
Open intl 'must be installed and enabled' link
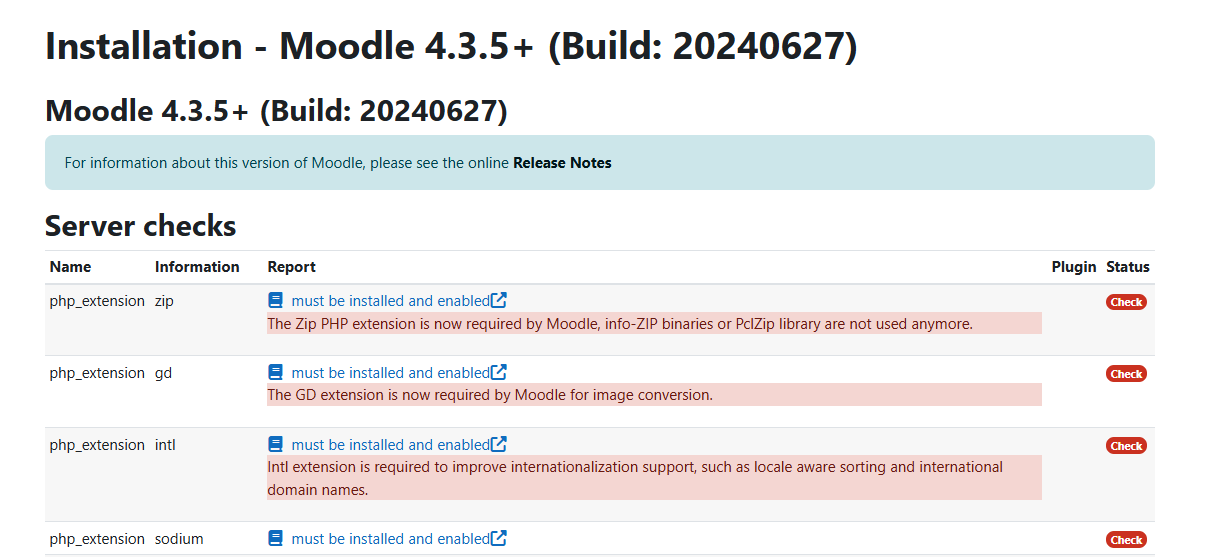pos(391,444)
